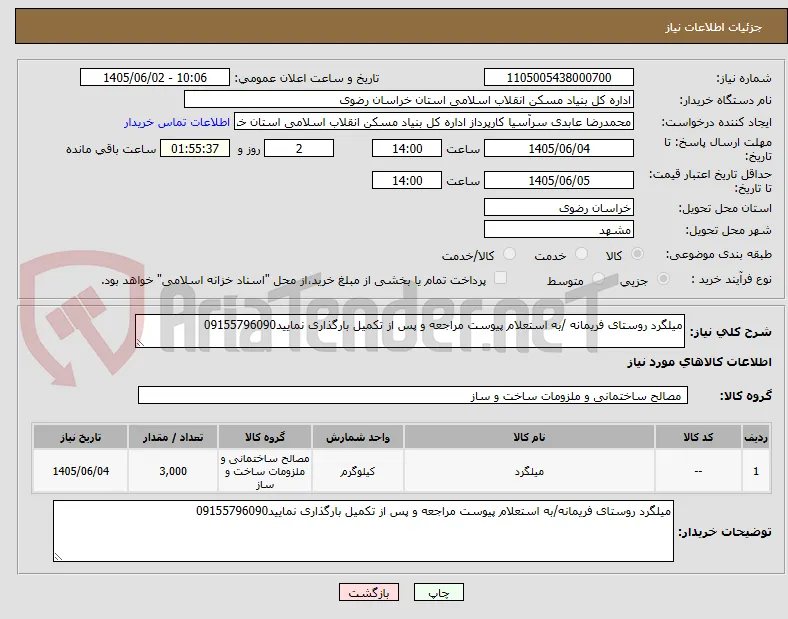Select the متوسط purchase type radio
The height and width of the screenshot is (619, 788).
pos(598,279)
